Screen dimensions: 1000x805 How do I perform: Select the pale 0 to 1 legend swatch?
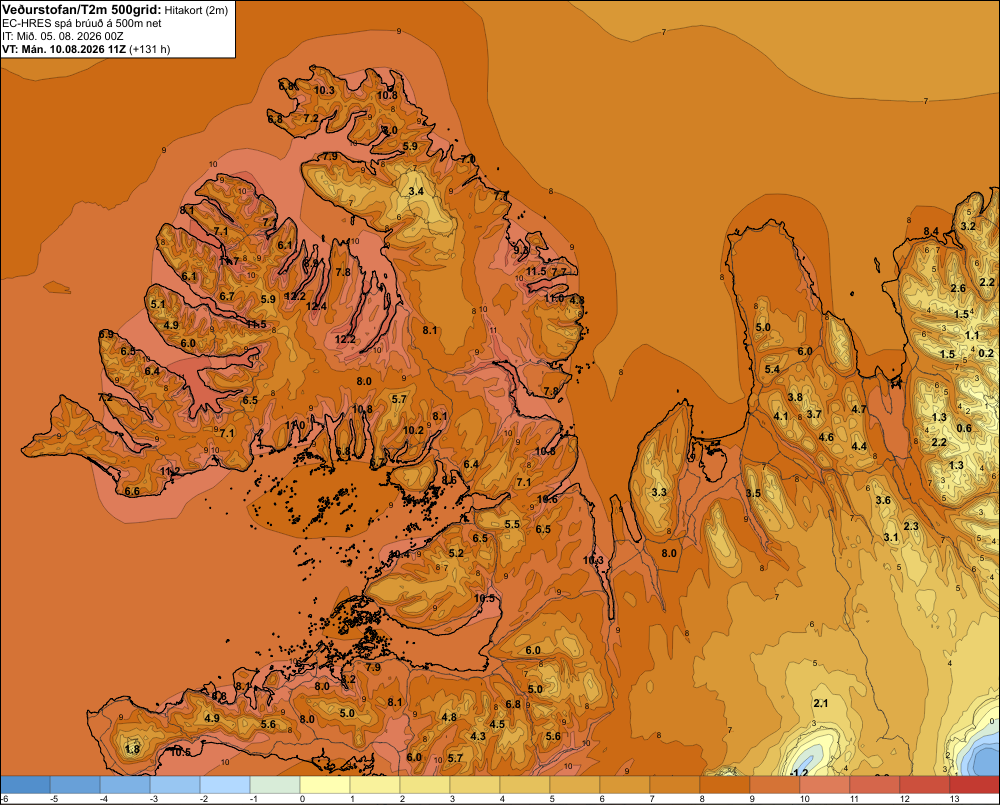(x=325, y=784)
